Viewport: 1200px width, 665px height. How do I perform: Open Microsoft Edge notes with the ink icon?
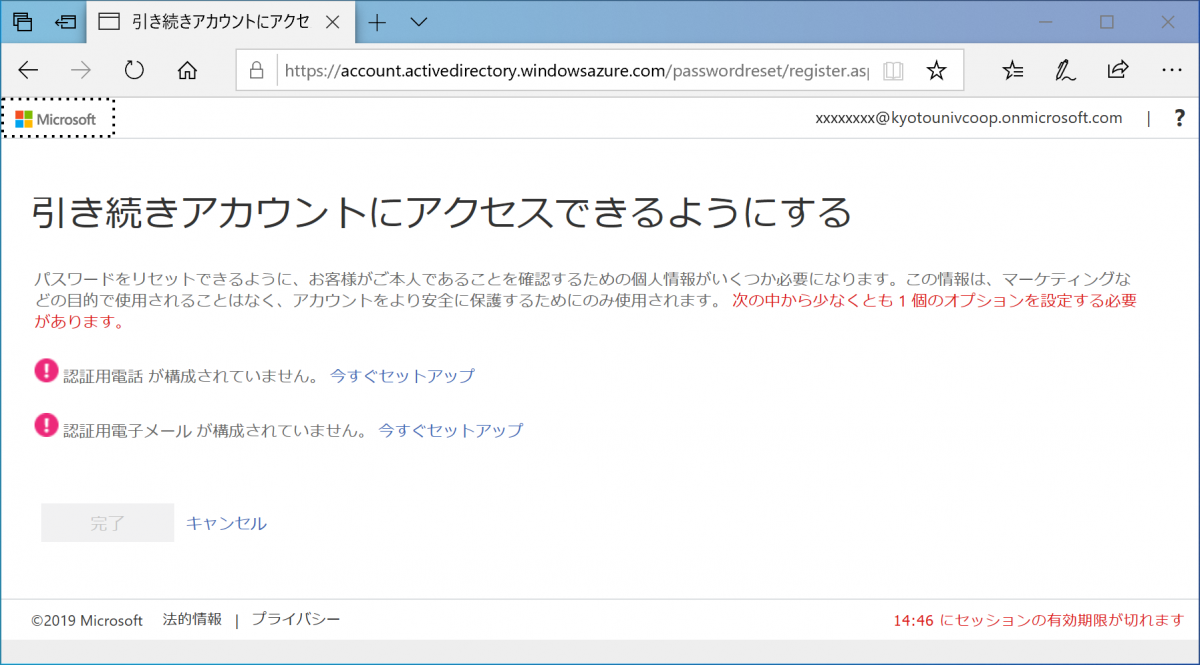pos(1065,70)
